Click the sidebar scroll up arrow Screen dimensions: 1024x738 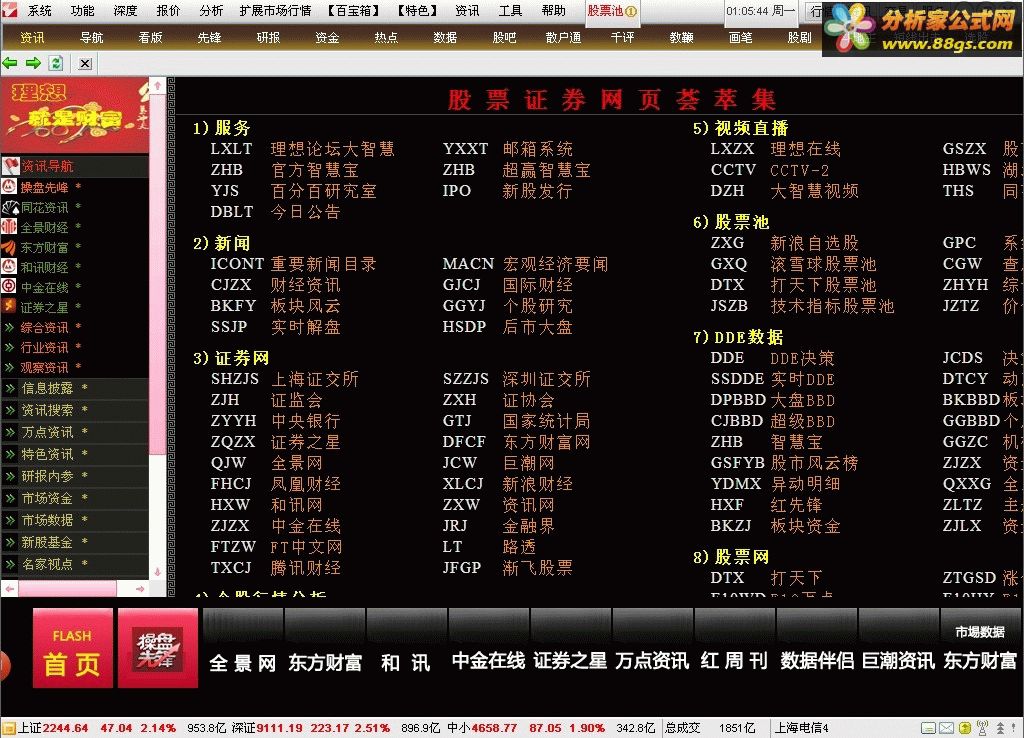click(x=157, y=86)
